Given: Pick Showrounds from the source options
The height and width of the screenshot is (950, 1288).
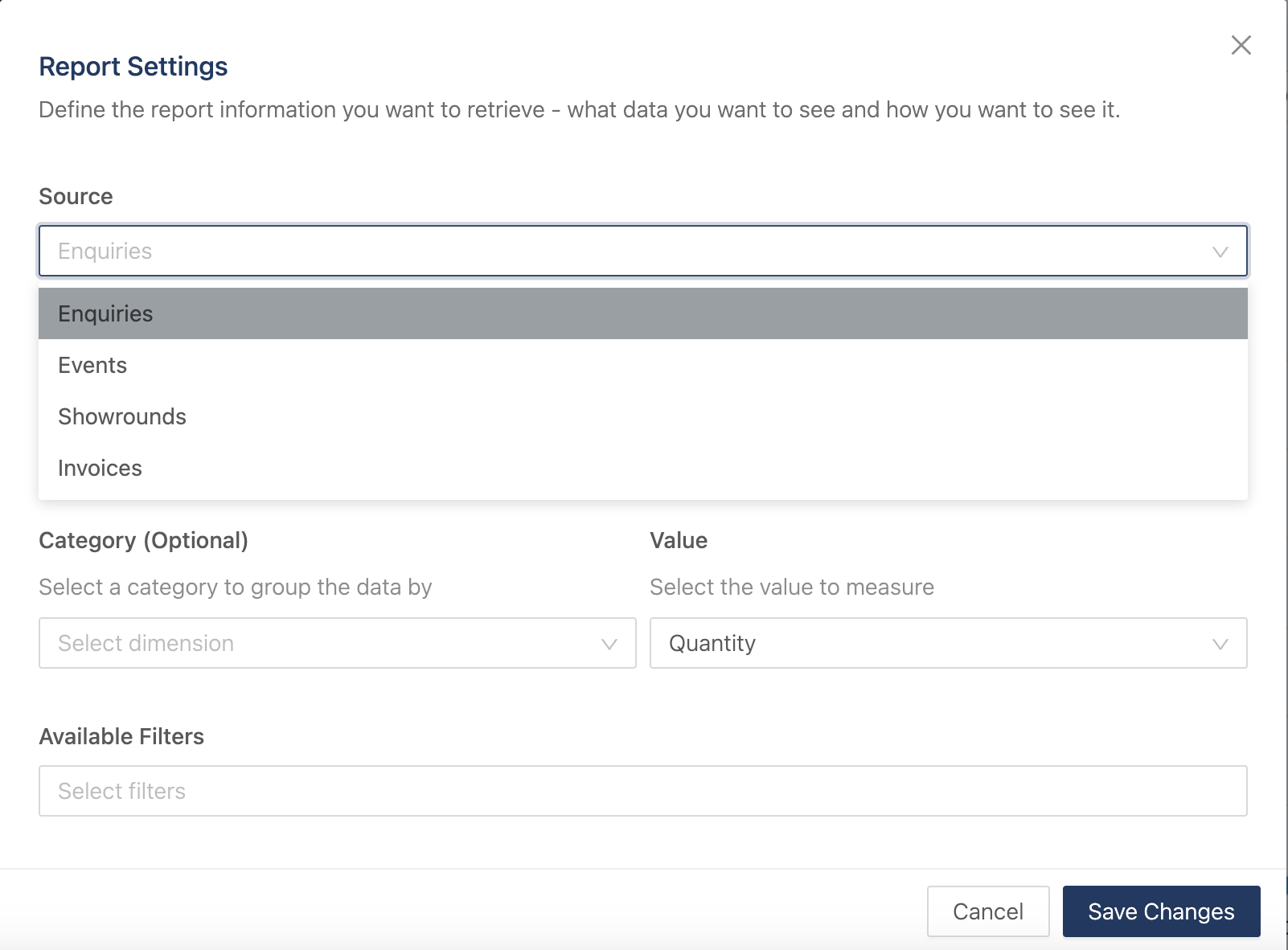Looking at the screenshot, I should click(x=643, y=416).
